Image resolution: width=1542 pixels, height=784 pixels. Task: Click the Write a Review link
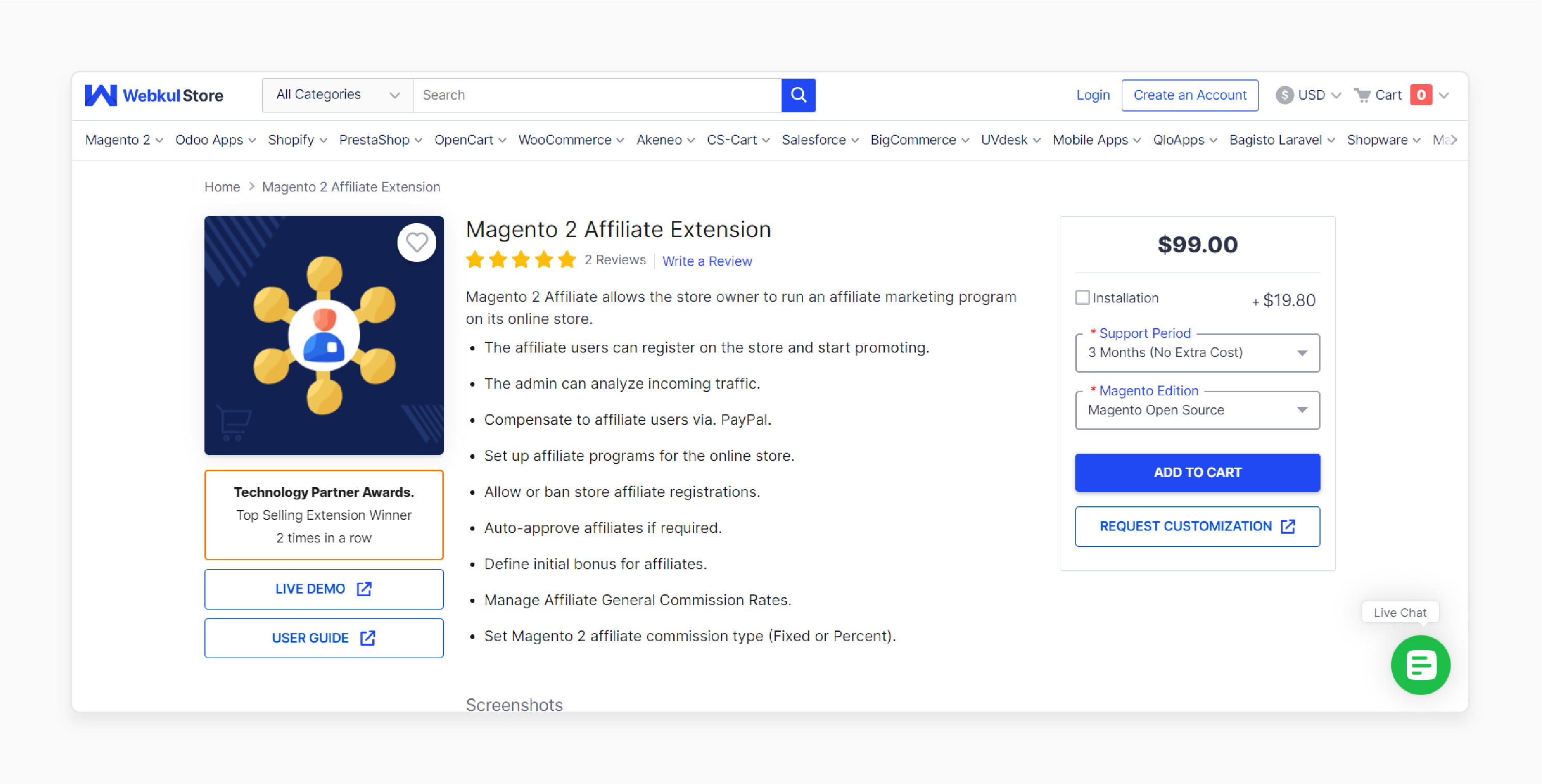point(707,261)
